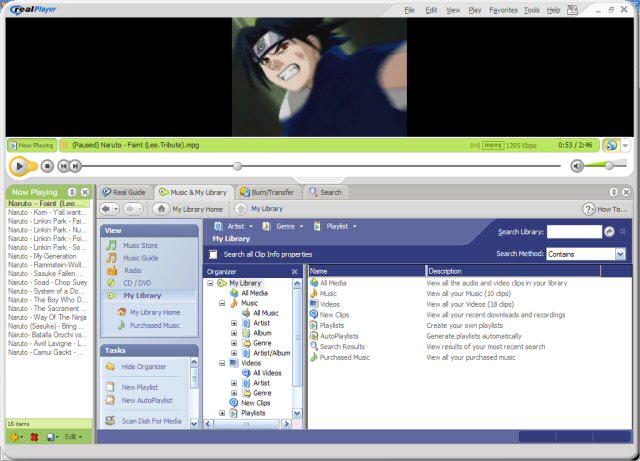Click the volume slider knob
This screenshot has width=640, height=461.
pyautogui.click(x=609, y=165)
